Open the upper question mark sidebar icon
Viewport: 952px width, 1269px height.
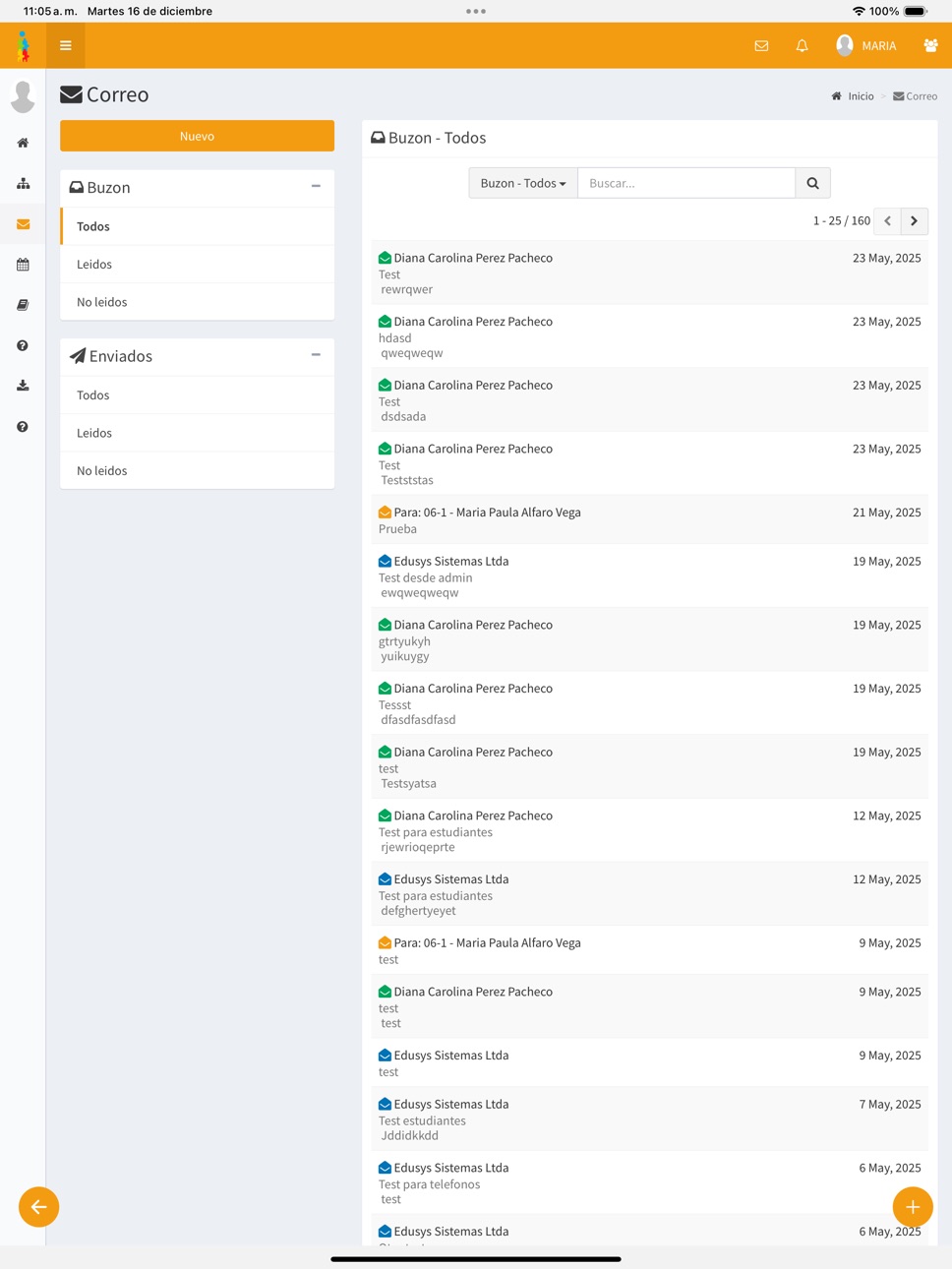[23, 345]
